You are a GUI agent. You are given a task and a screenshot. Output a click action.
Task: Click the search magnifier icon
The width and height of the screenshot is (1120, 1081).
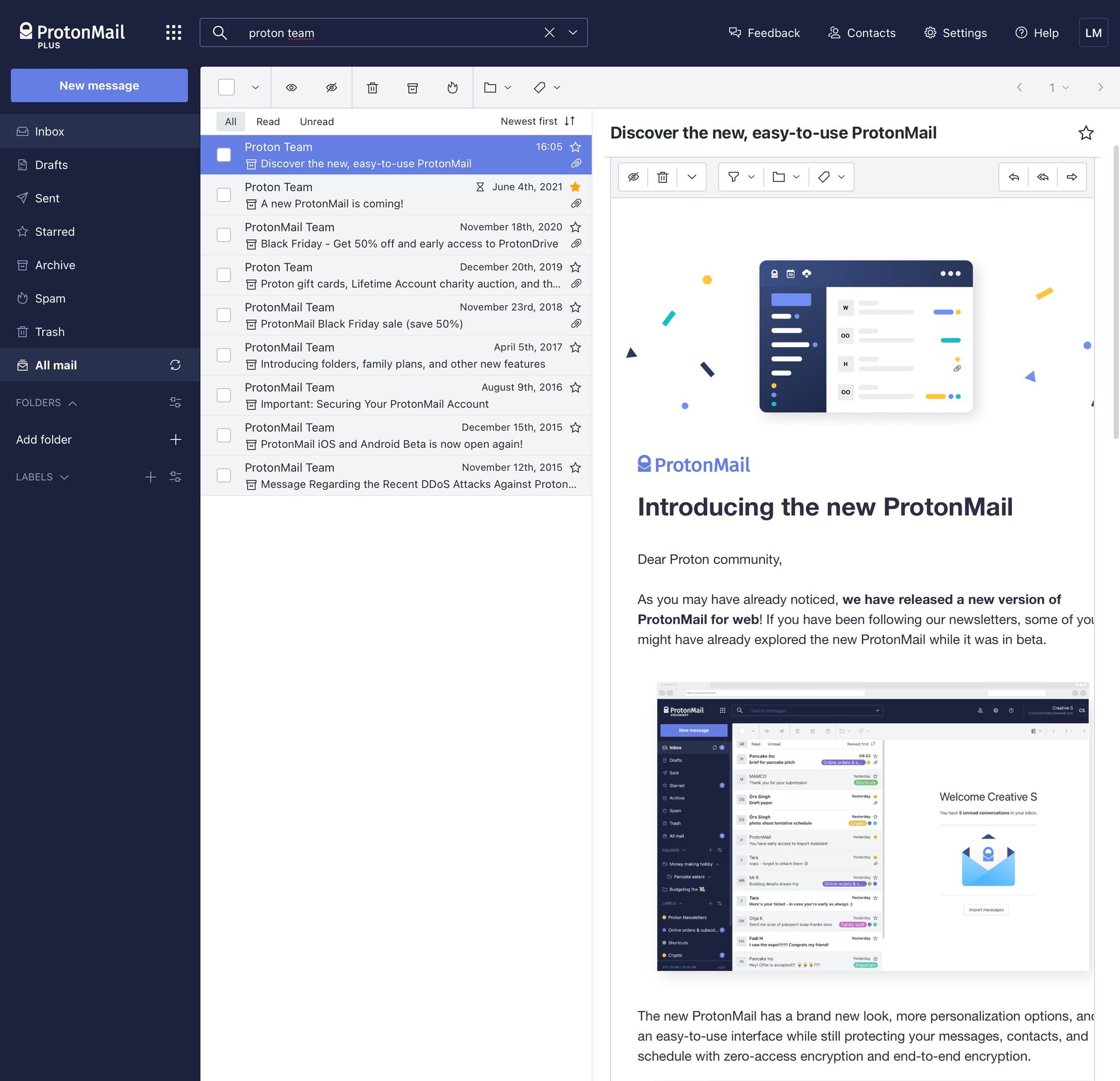[x=220, y=32]
